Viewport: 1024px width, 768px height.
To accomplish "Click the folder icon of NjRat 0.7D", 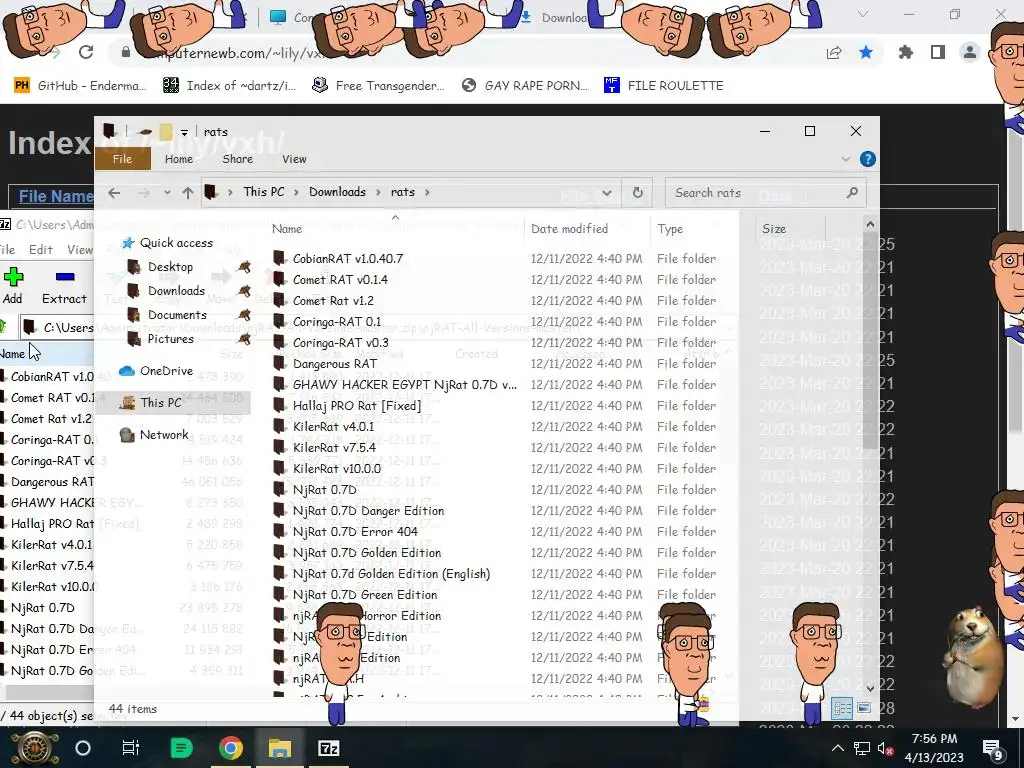I will point(280,489).
